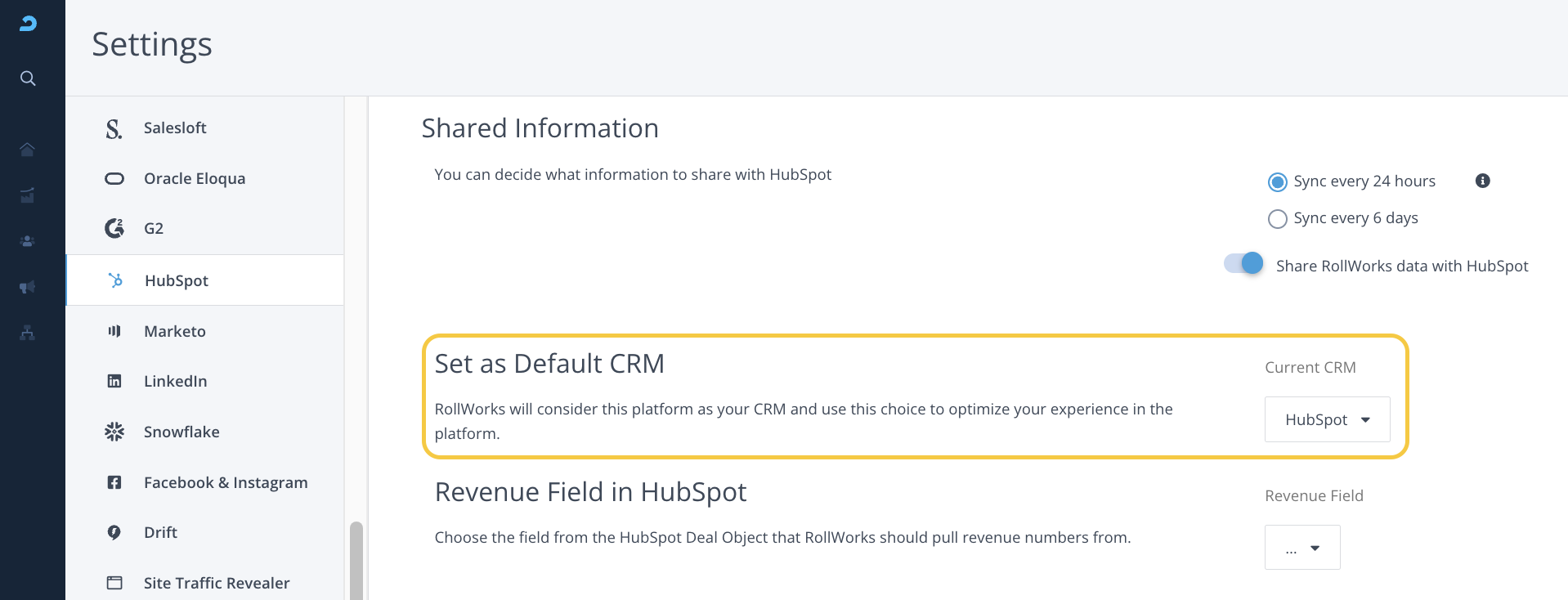Toggle Share RollWorks data with HubSpot
Image resolution: width=1568 pixels, height=600 pixels.
1243,263
